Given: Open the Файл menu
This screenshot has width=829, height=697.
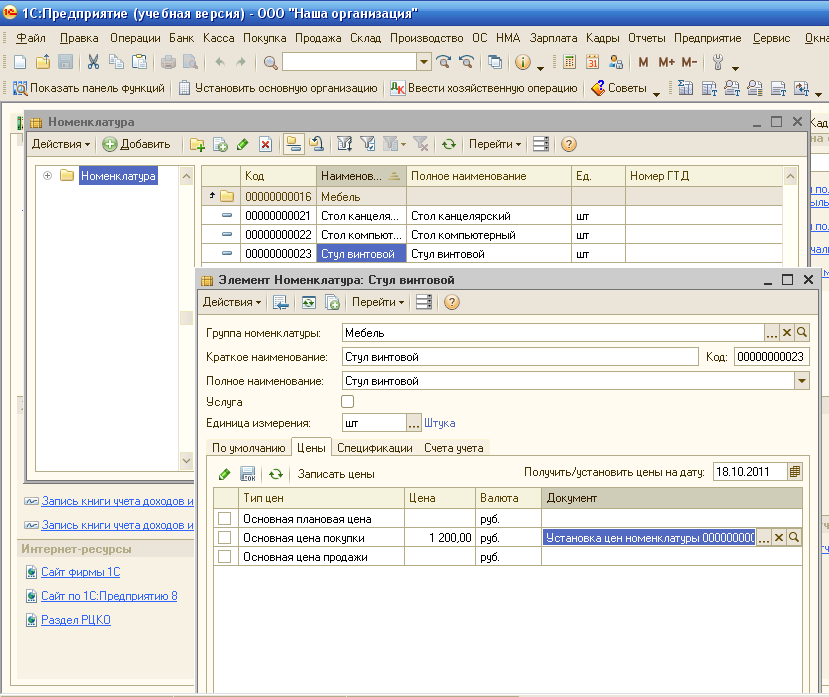Looking at the screenshot, I should [x=31, y=38].
